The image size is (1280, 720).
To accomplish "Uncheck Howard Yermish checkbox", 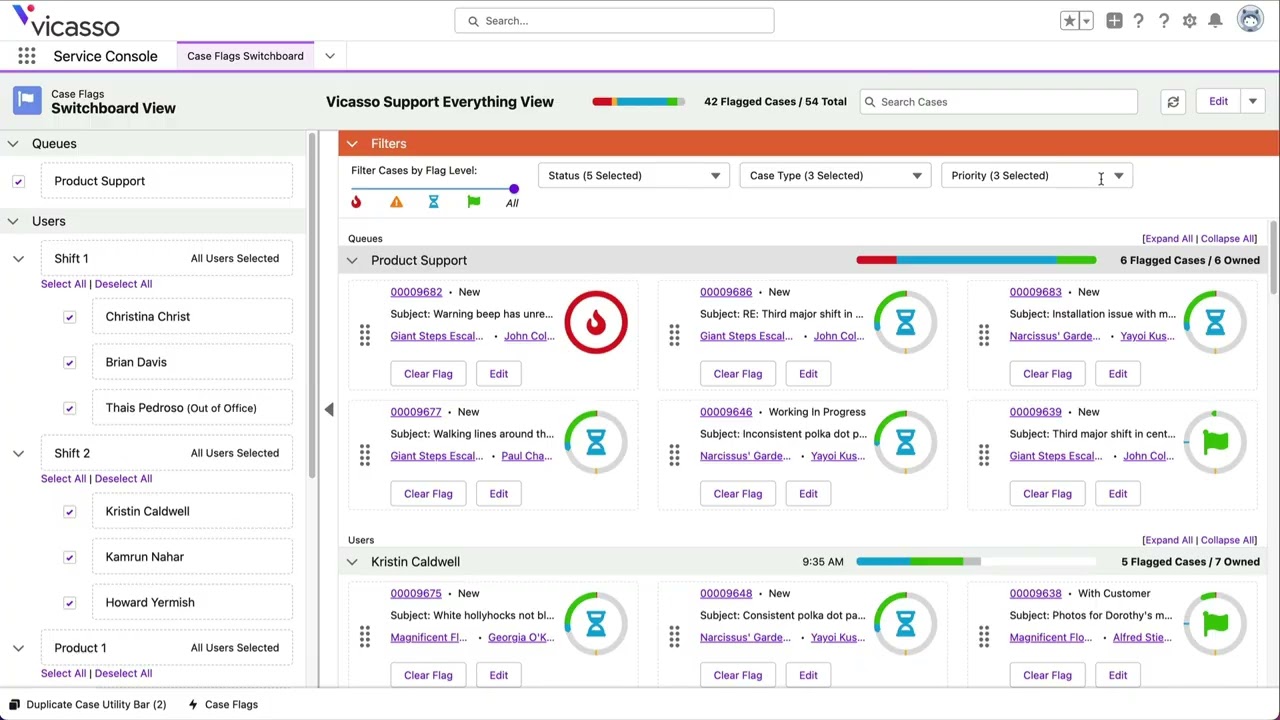I will click(69, 603).
